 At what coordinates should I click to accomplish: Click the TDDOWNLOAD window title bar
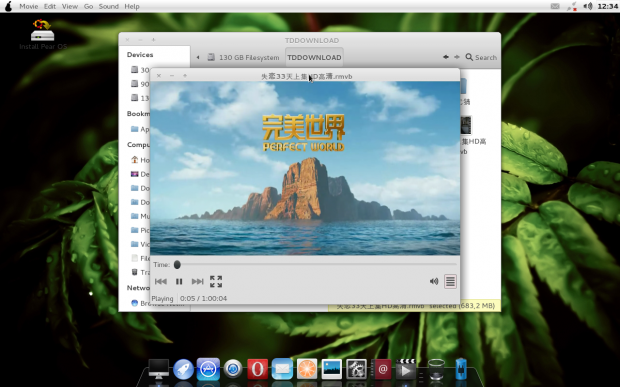(310, 40)
